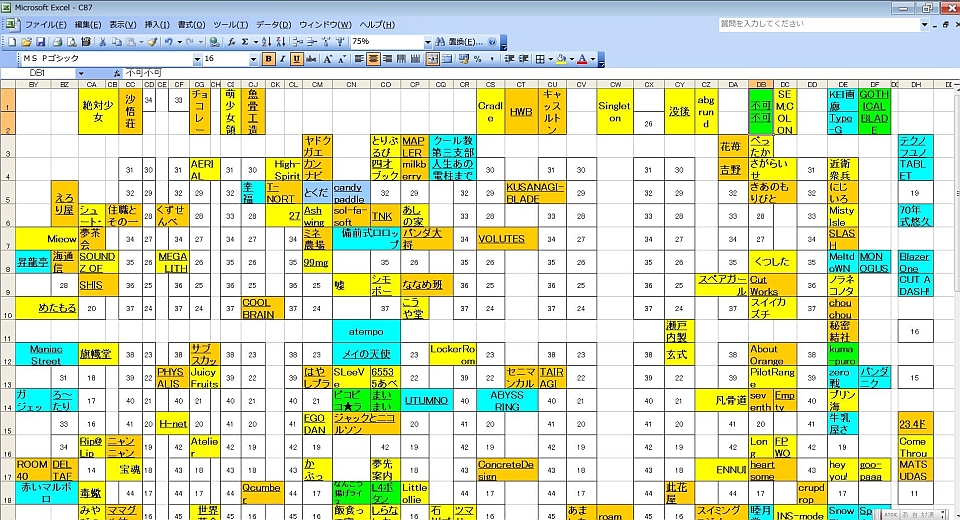Select the ABYSS RING cell
Viewport: 960px width, 520px height.
coord(507,401)
